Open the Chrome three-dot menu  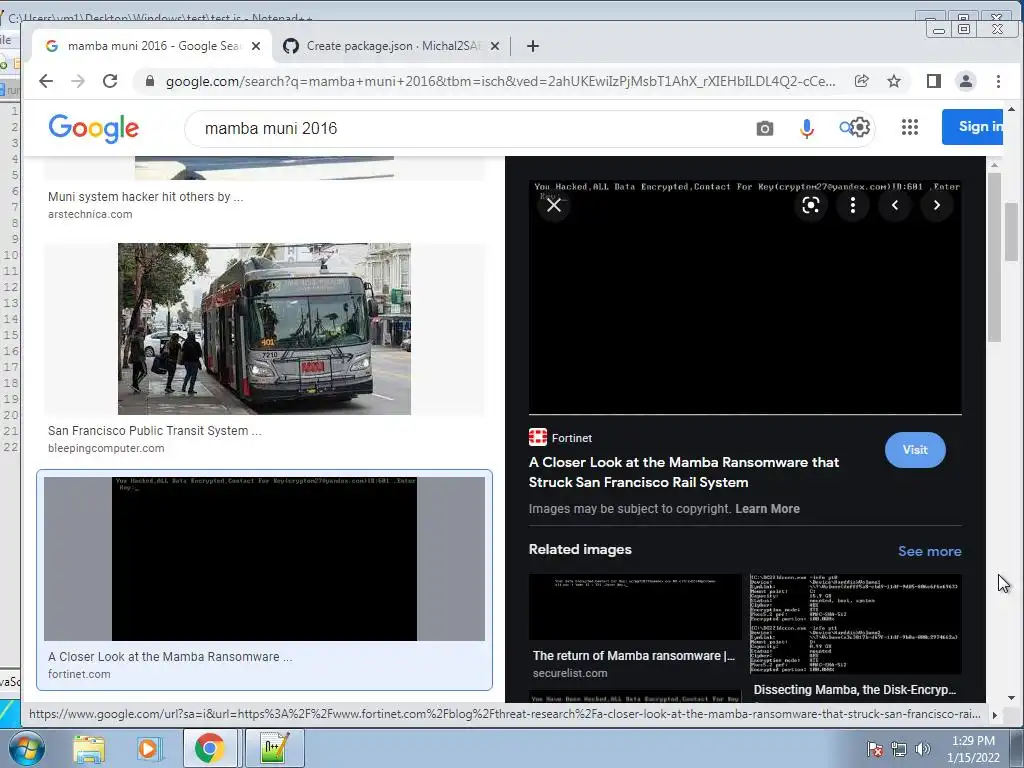[x=998, y=81]
